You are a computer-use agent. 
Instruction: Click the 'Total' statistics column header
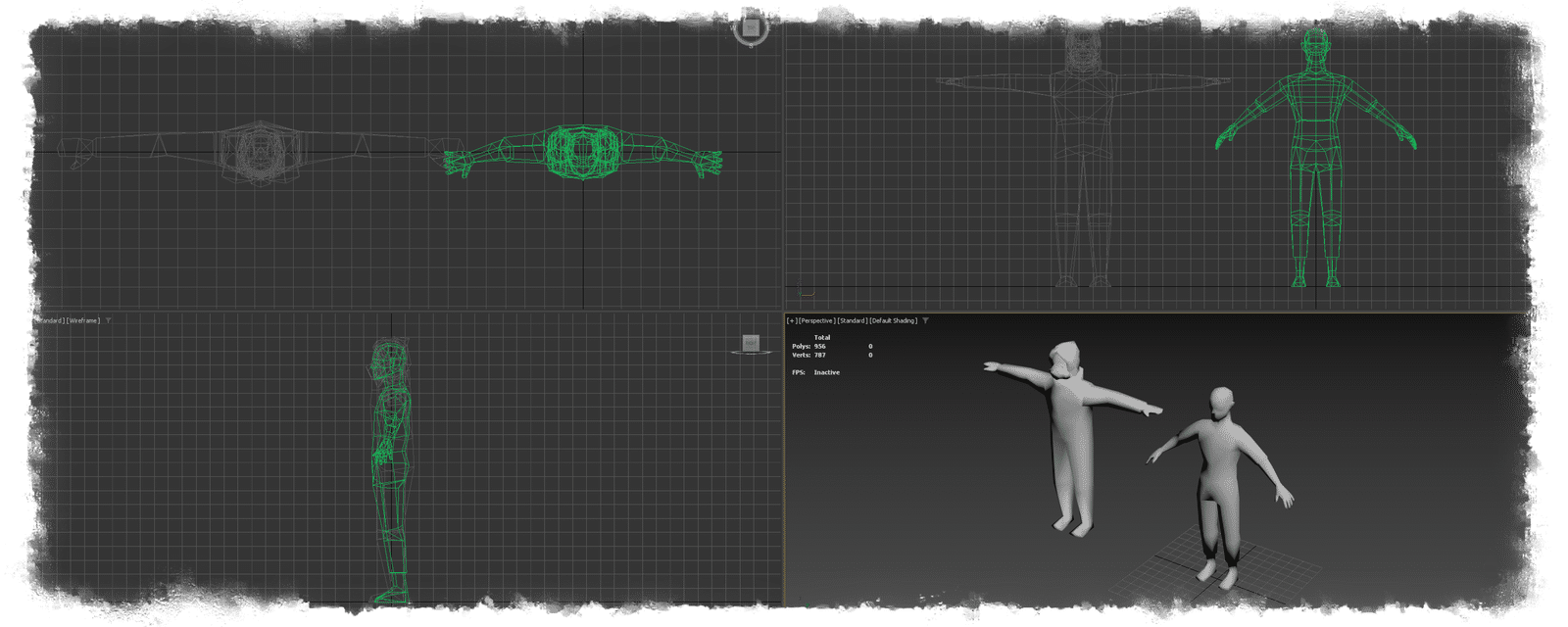822,337
